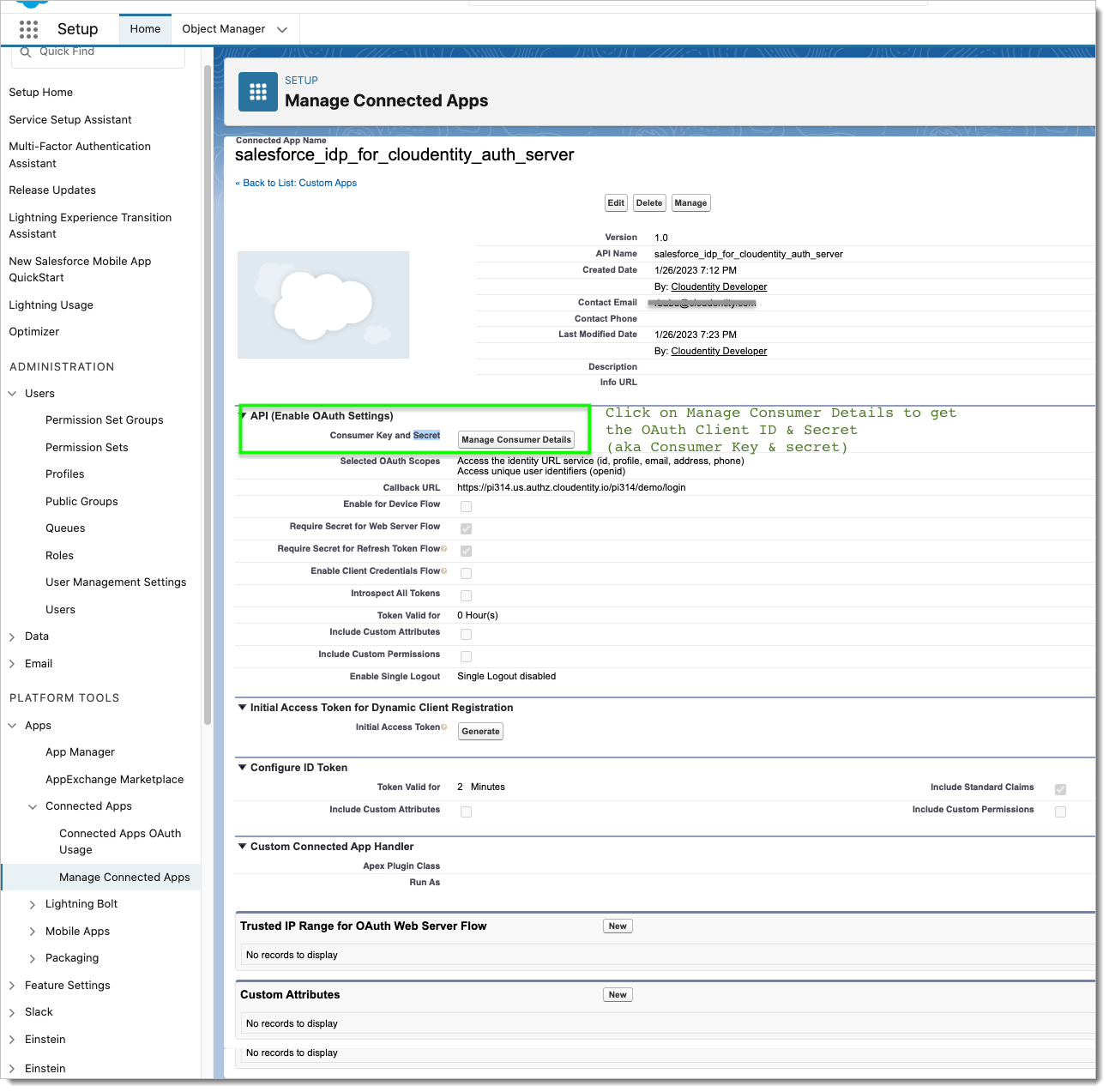1109x1092 pixels.
Task: Toggle ID Token Include Custom Attributes checkbox
Action: [x=466, y=811]
